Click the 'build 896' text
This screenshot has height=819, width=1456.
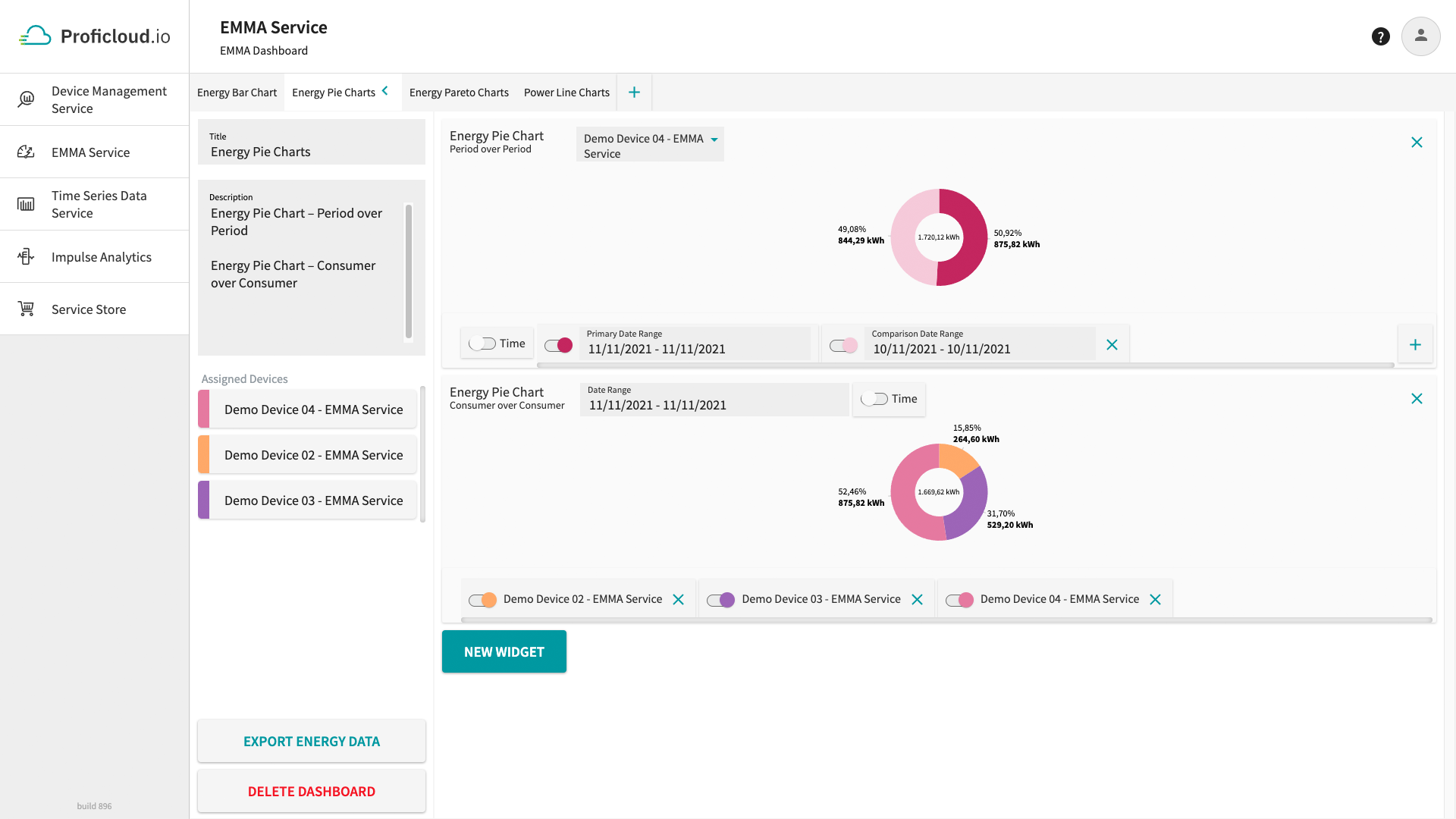[94, 806]
